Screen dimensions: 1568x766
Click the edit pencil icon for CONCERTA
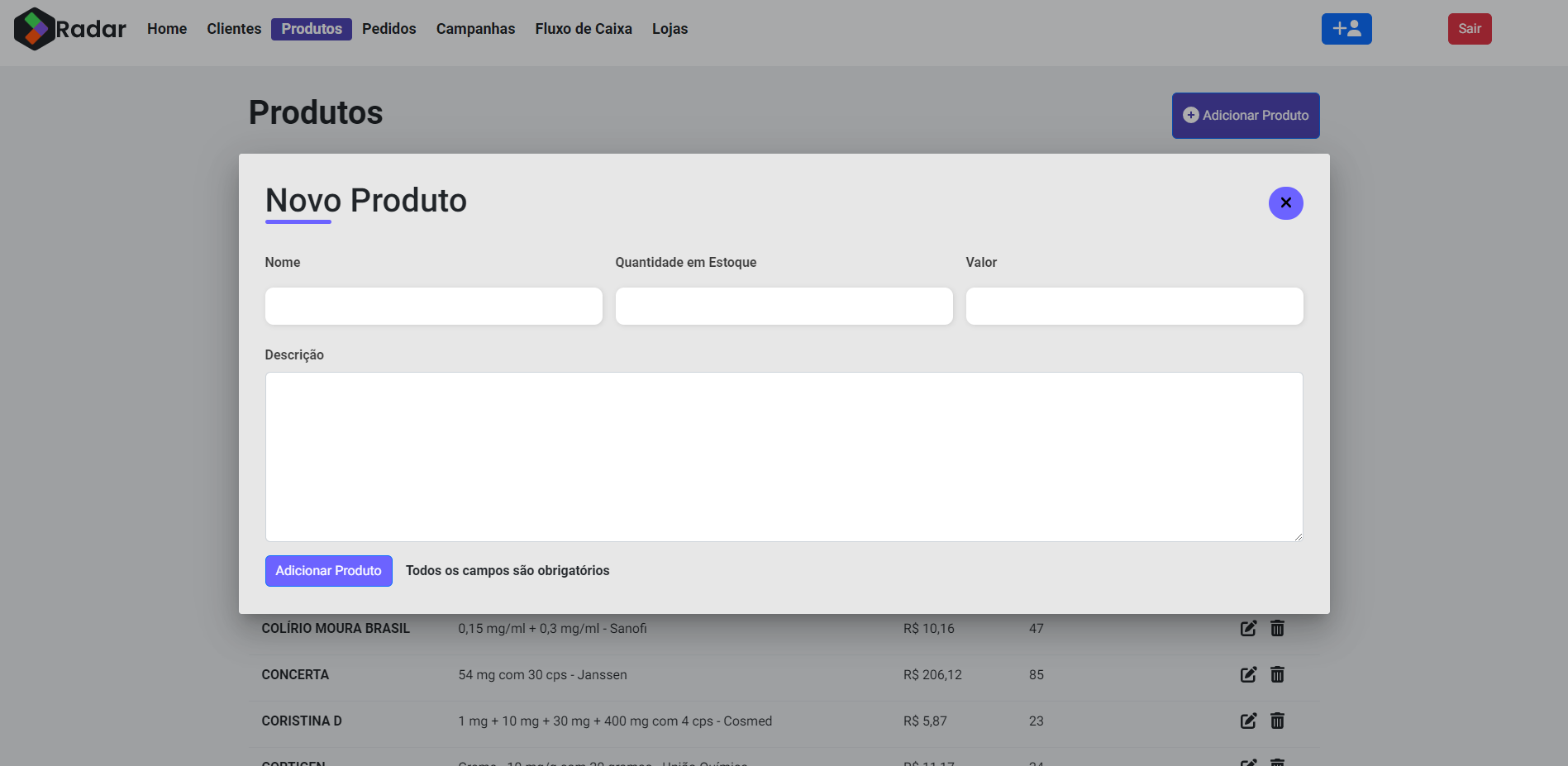coord(1248,674)
